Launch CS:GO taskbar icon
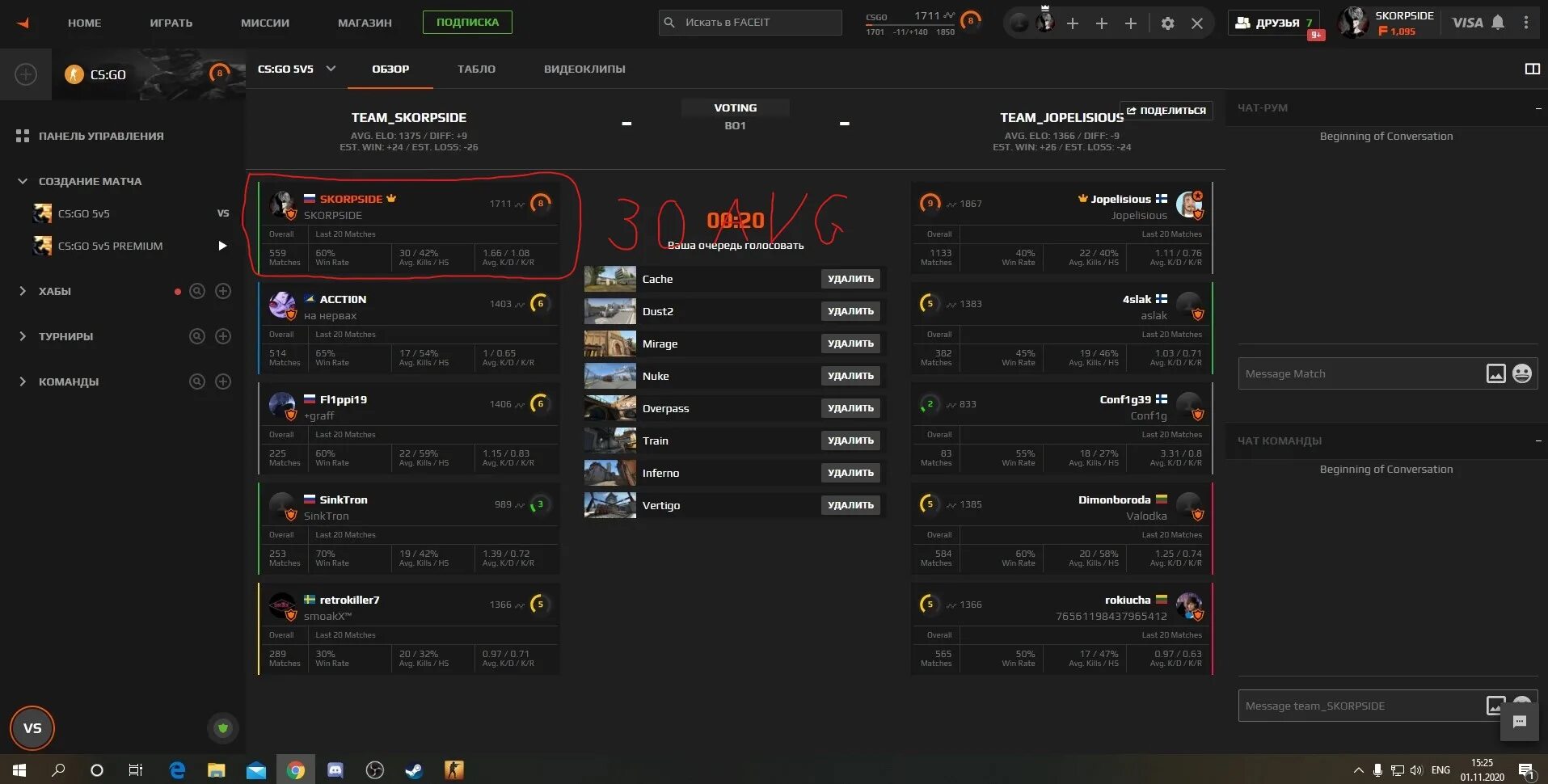The width and height of the screenshot is (1548, 784). (x=453, y=770)
